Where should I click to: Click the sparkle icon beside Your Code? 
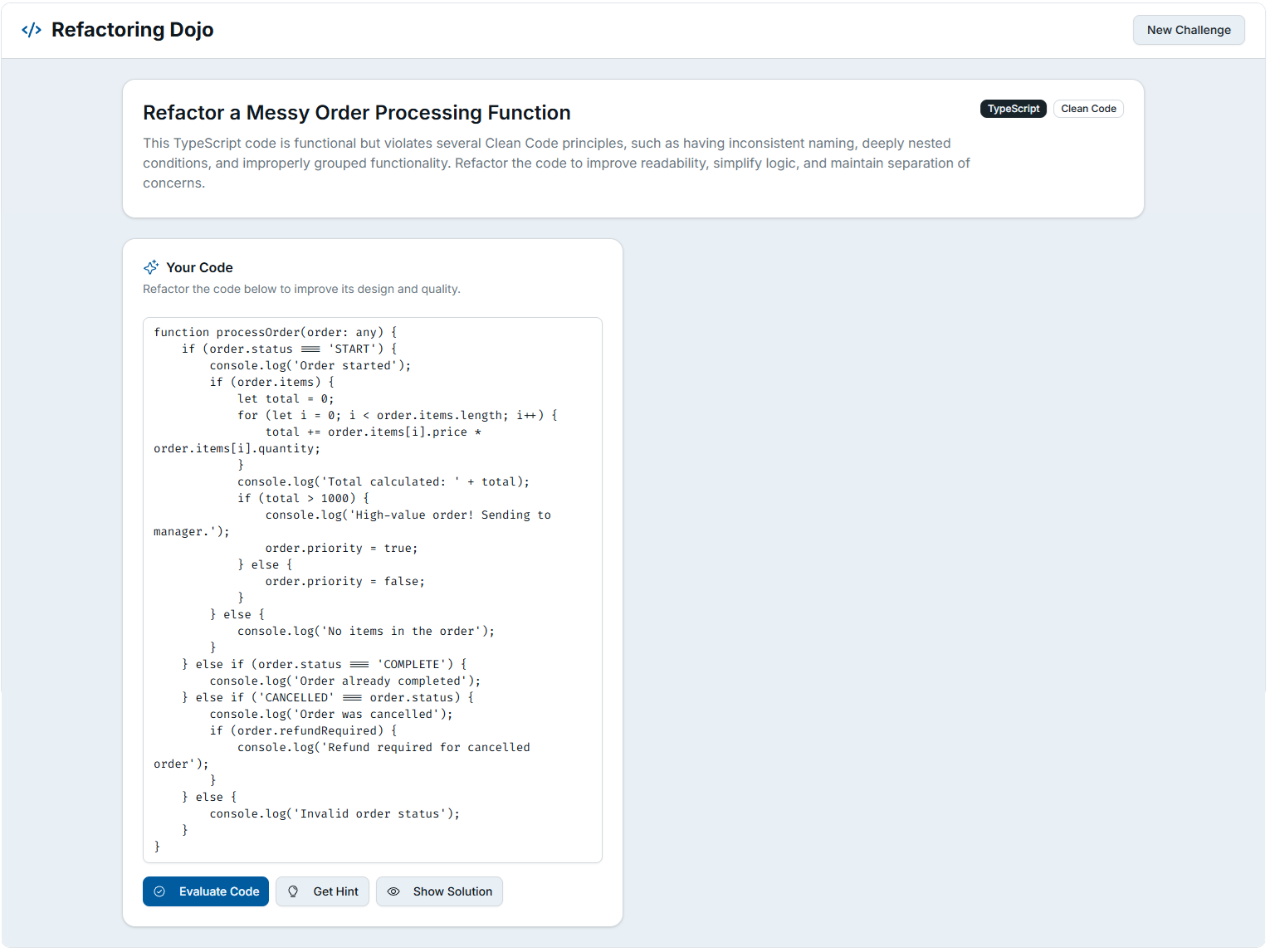point(151,267)
